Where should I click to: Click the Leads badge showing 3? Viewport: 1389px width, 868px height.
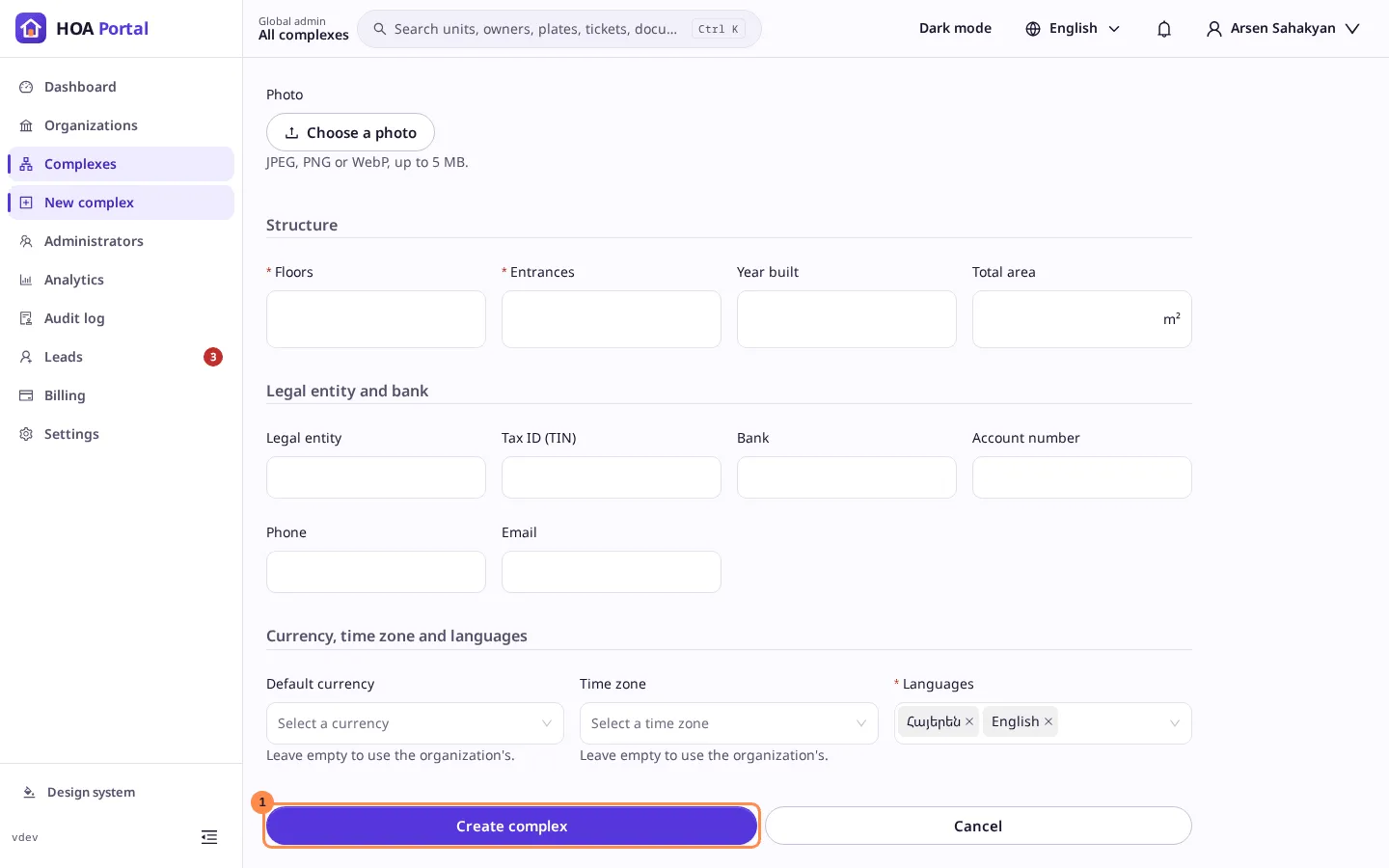(x=213, y=357)
